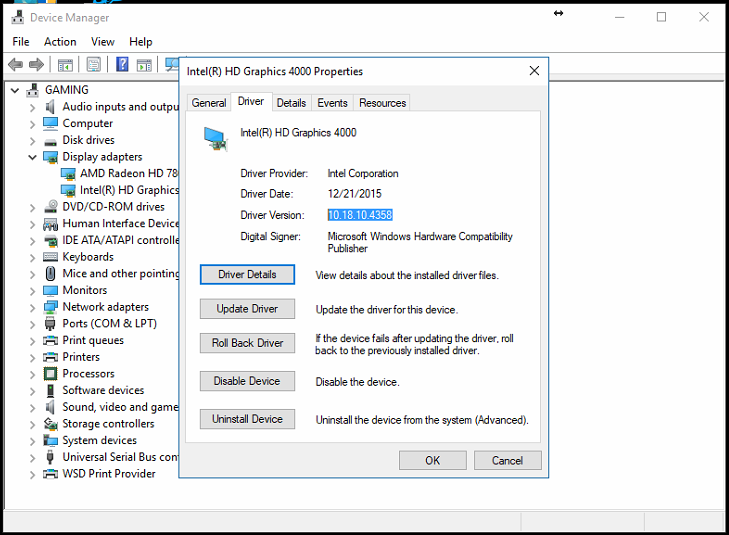Click the Human Interface Devices icon

pyautogui.click(x=50, y=224)
